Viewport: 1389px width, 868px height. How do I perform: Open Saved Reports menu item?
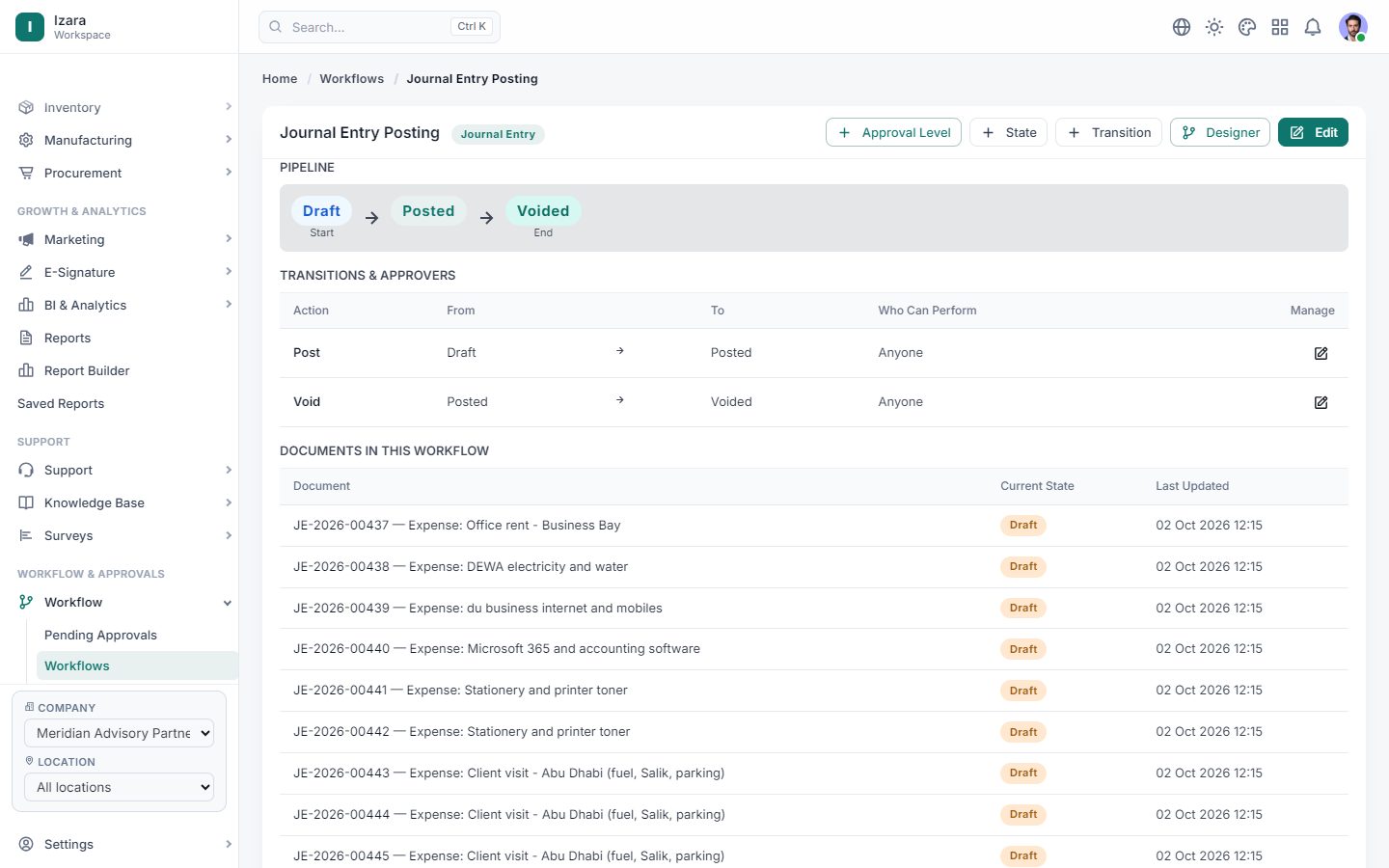(61, 403)
